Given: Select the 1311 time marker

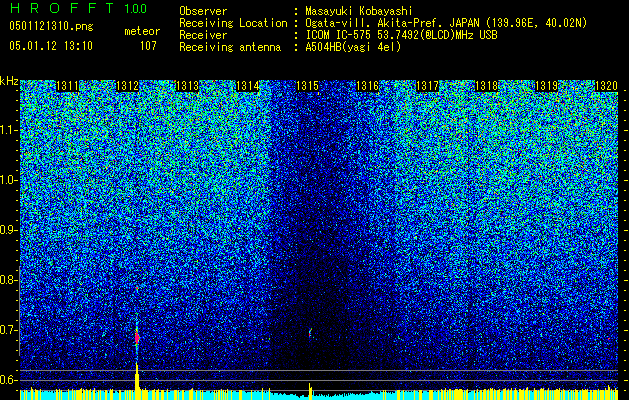Looking at the screenshot, I should point(67,86).
